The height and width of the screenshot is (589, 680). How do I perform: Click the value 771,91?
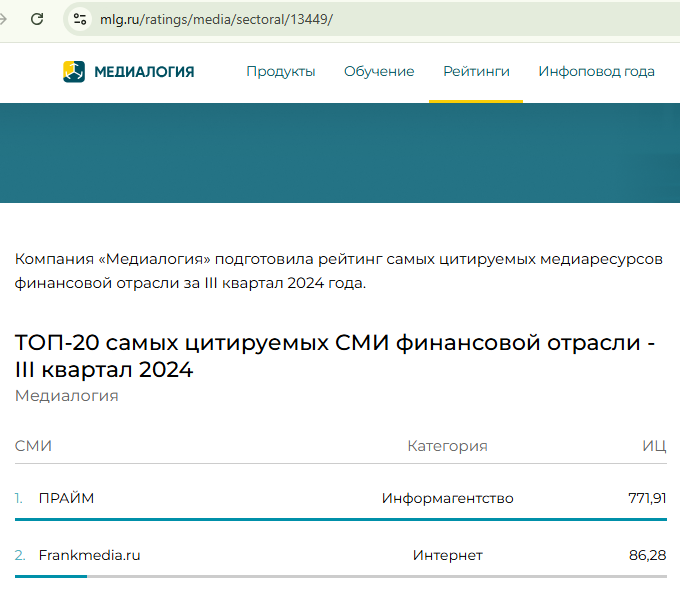[647, 498]
